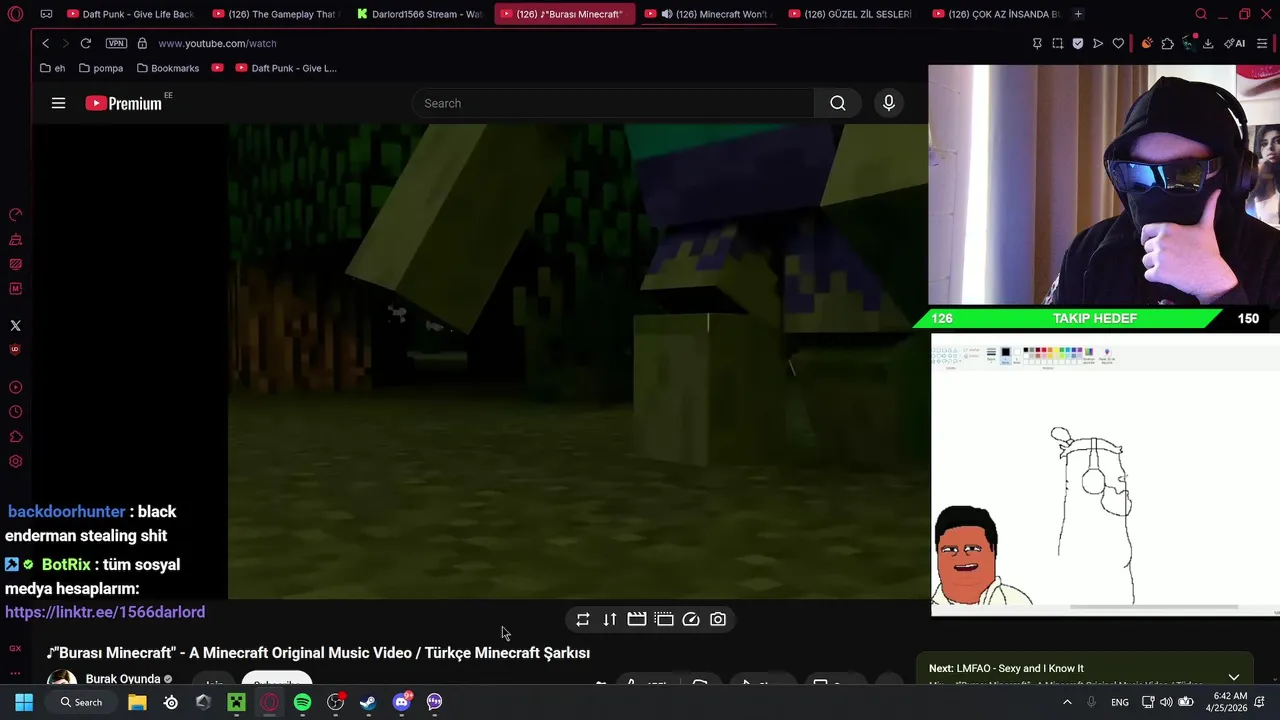Open Steam from taskbar

(368, 702)
